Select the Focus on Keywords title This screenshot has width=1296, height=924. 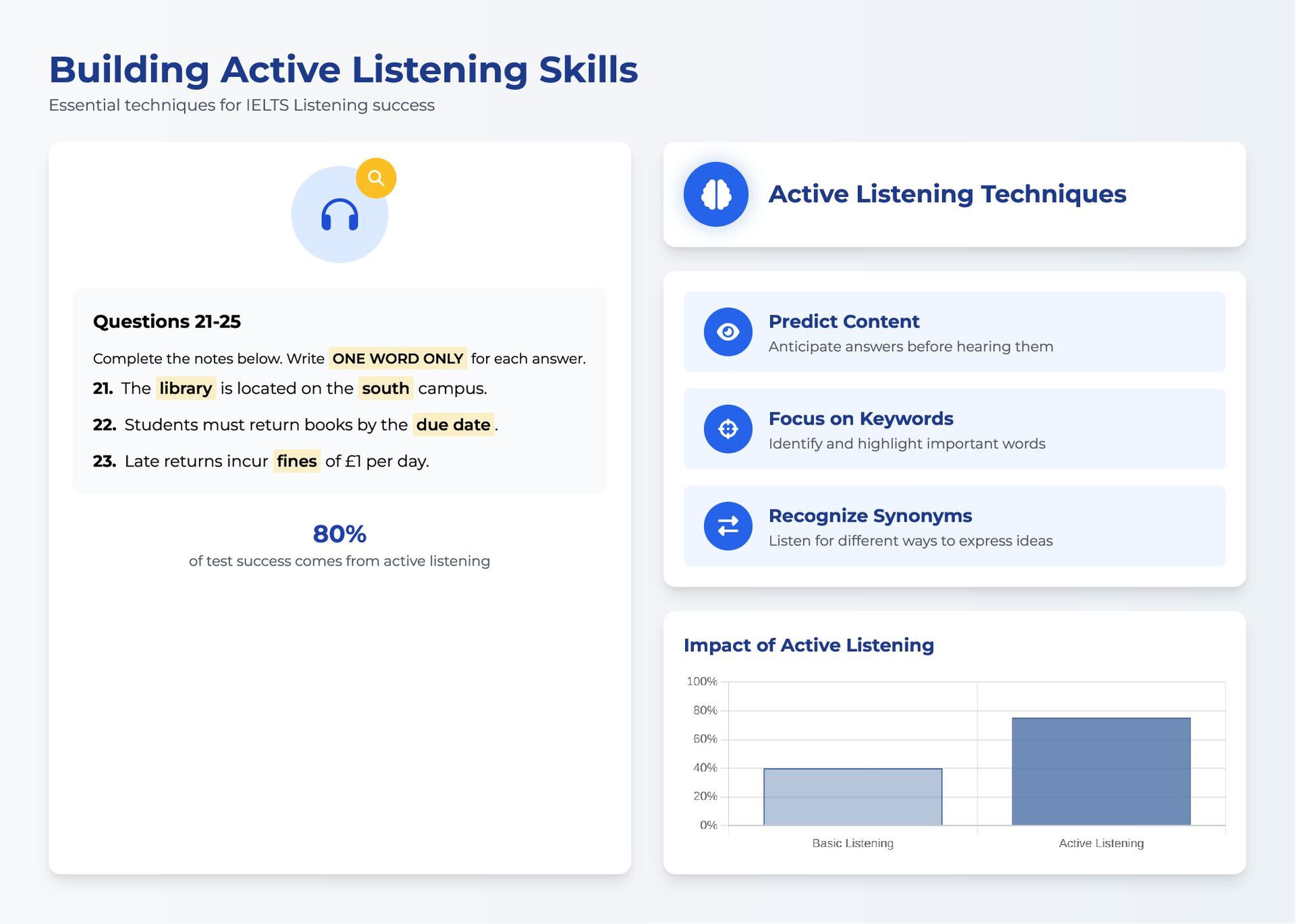click(x=860, y=418)
